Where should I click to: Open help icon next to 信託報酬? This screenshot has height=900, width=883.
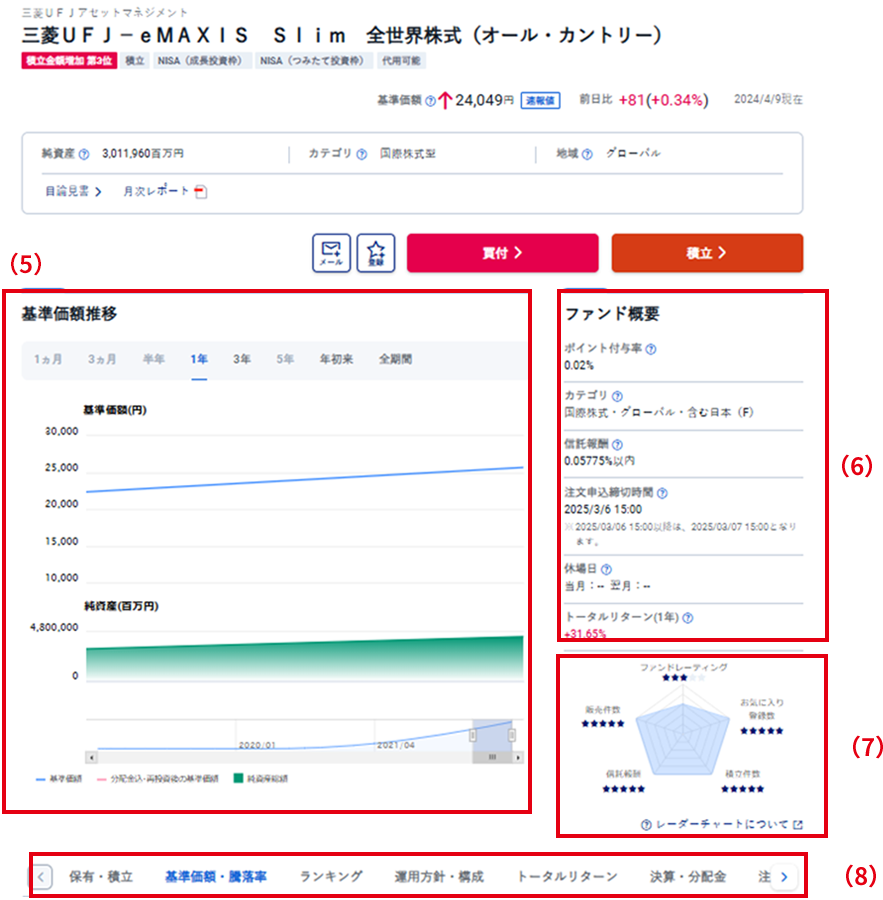pos(617,444)
